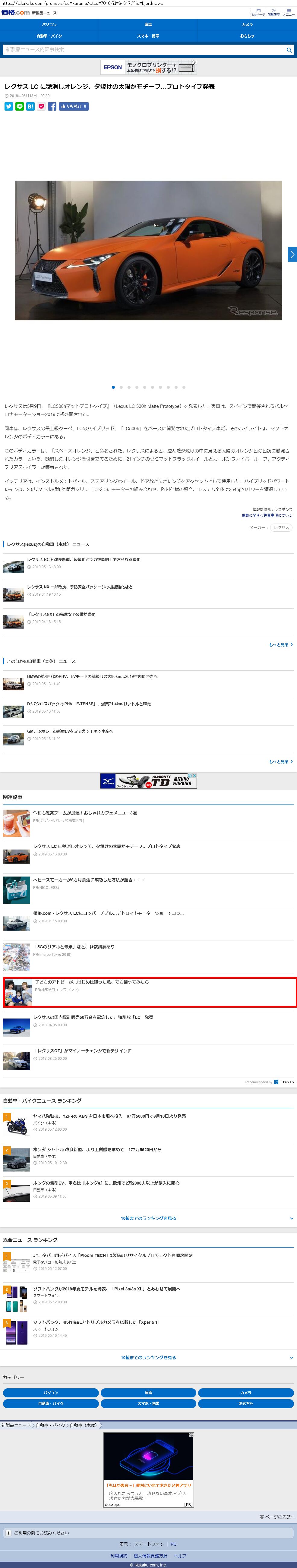
Task: Open the 個人情報保護方針 footer link
Action: coord(150,1556)
